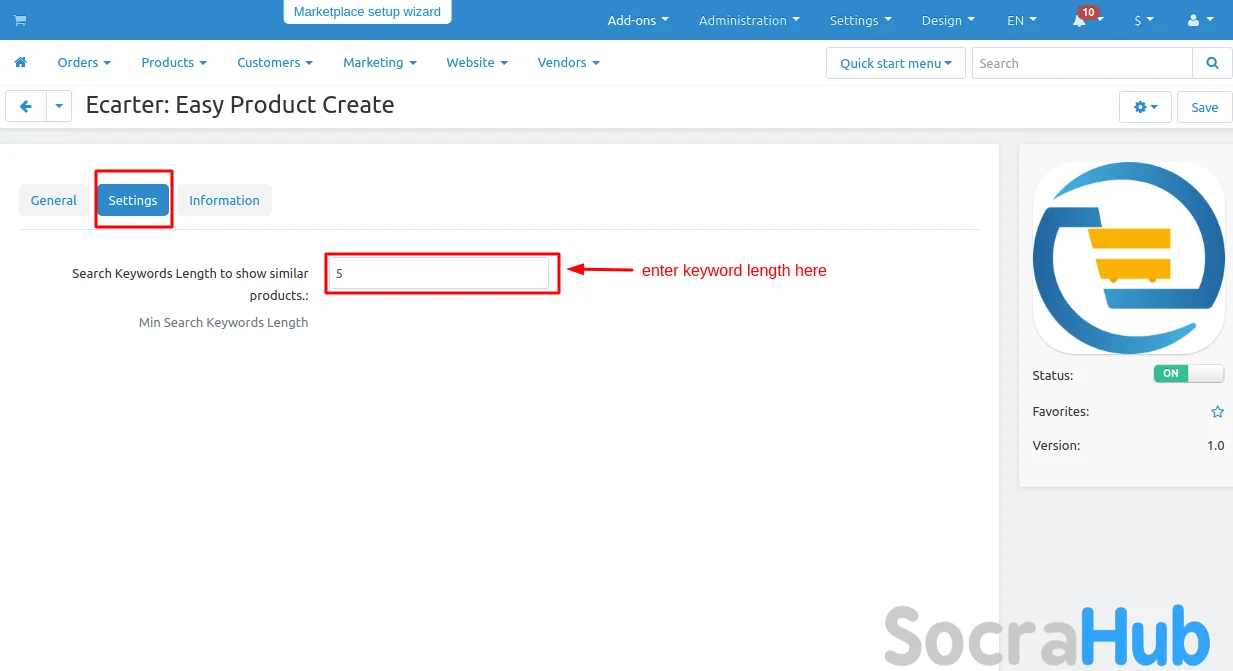This screenshot has height=671, width=1233.
Task: Click the Ecarter add-on logo image
Action: (1128, 258)
